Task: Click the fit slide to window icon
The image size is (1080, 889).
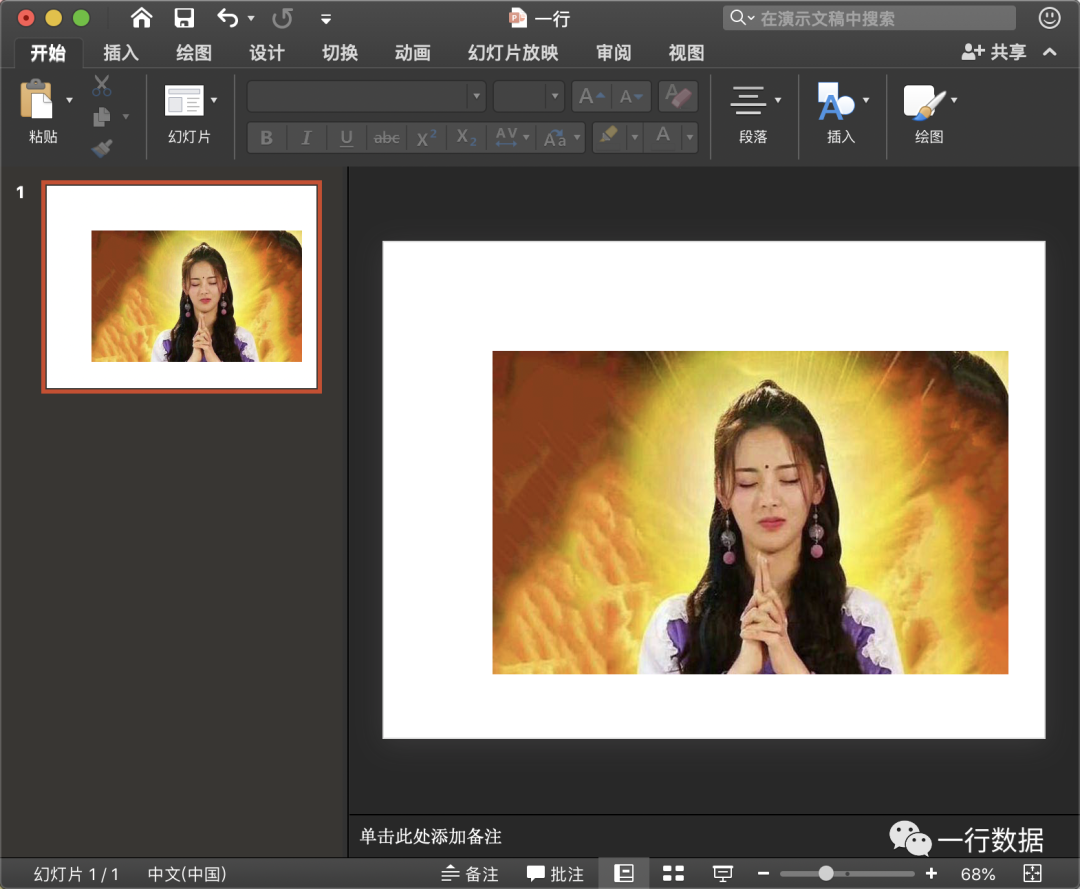Action: (x=1032, y=873)
